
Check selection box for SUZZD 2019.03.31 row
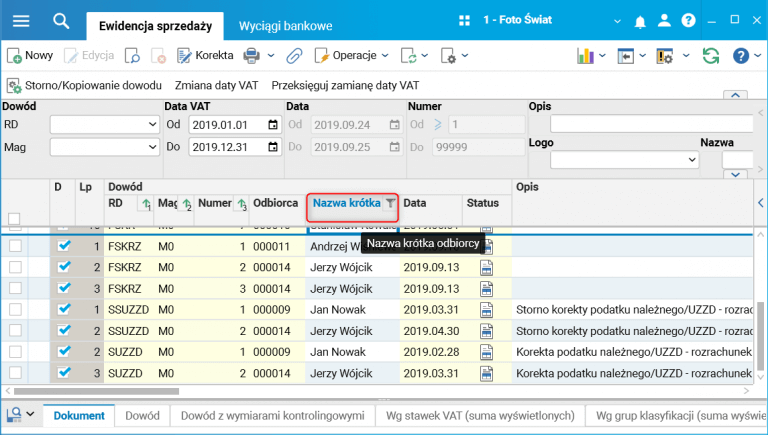tap(15, 373)
